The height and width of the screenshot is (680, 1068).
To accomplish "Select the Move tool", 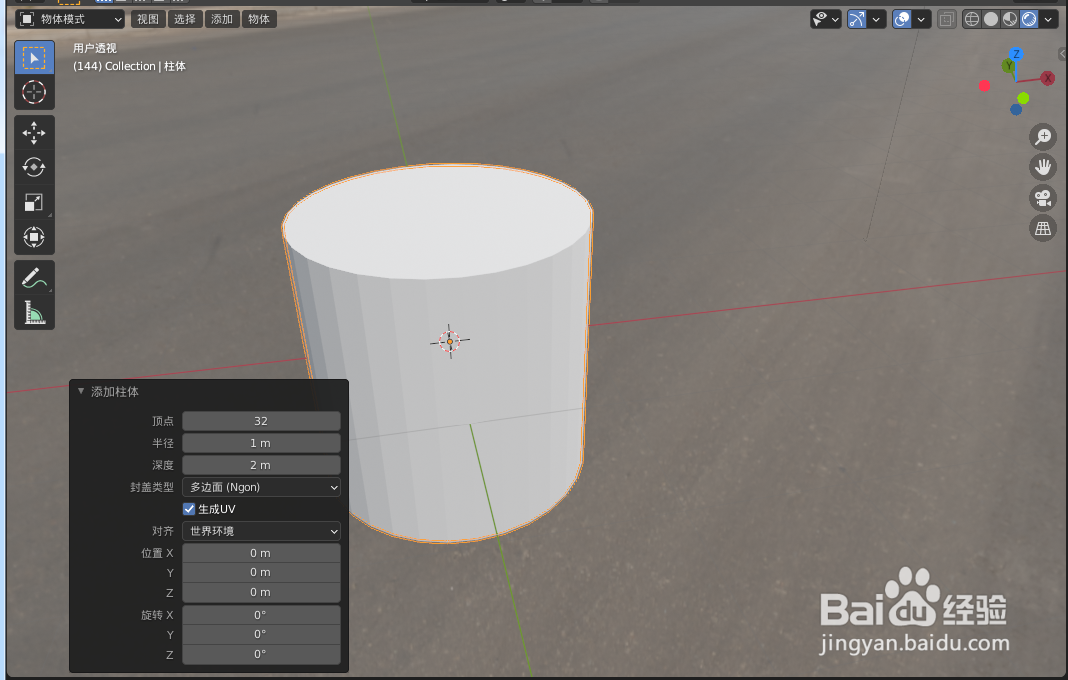I will point(34,132).
